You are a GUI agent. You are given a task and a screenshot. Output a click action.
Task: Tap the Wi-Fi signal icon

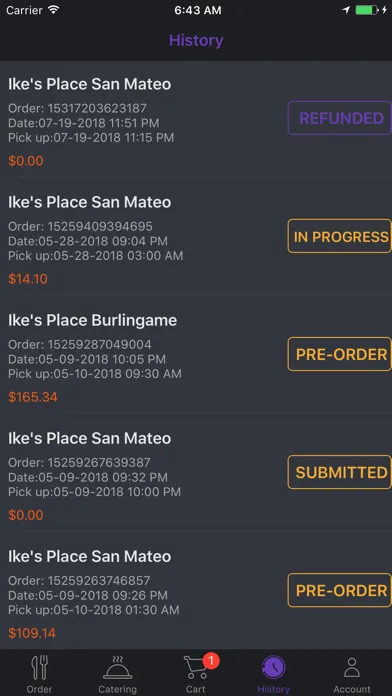(x=54, y=10)
